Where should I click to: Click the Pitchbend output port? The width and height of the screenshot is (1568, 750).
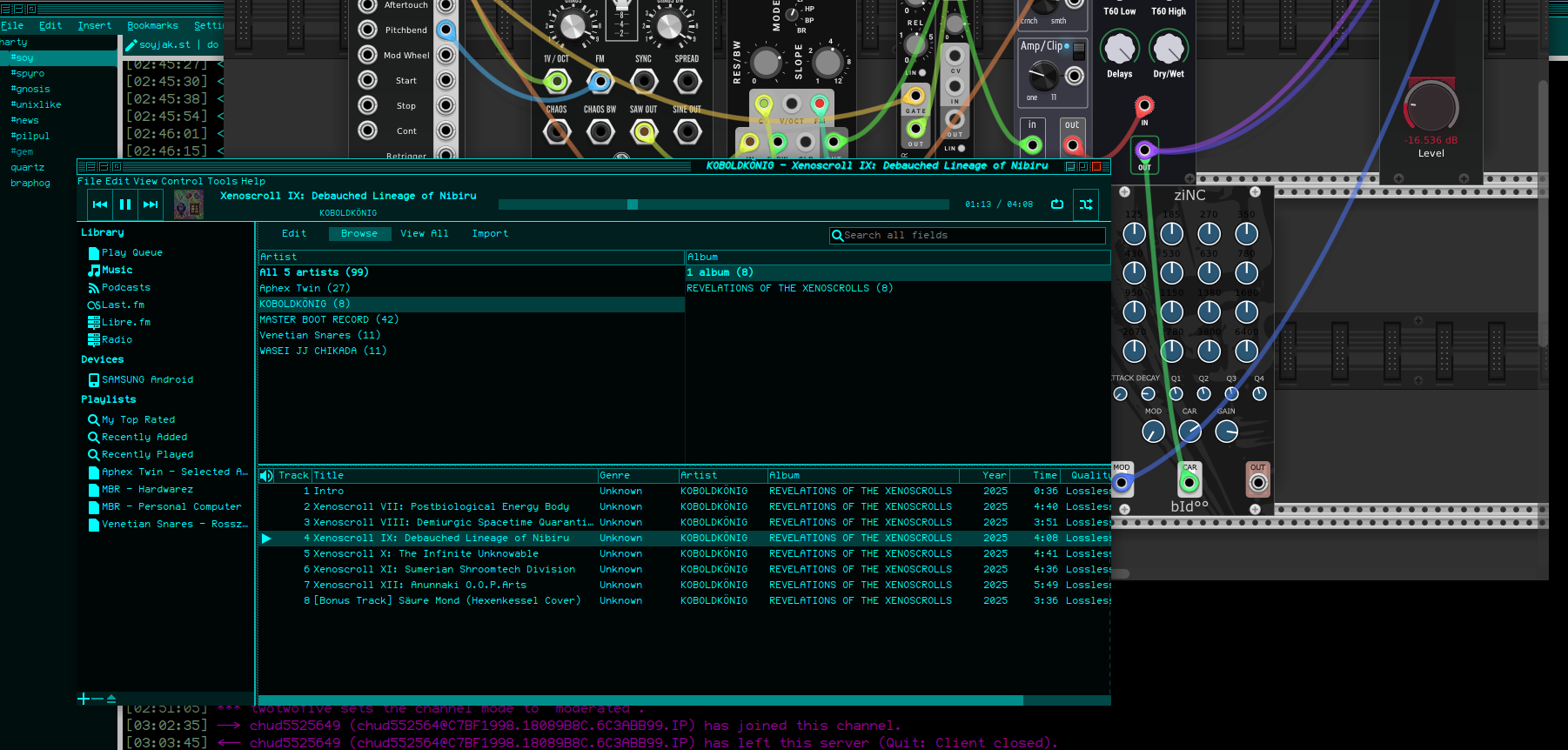coord(446,30)
